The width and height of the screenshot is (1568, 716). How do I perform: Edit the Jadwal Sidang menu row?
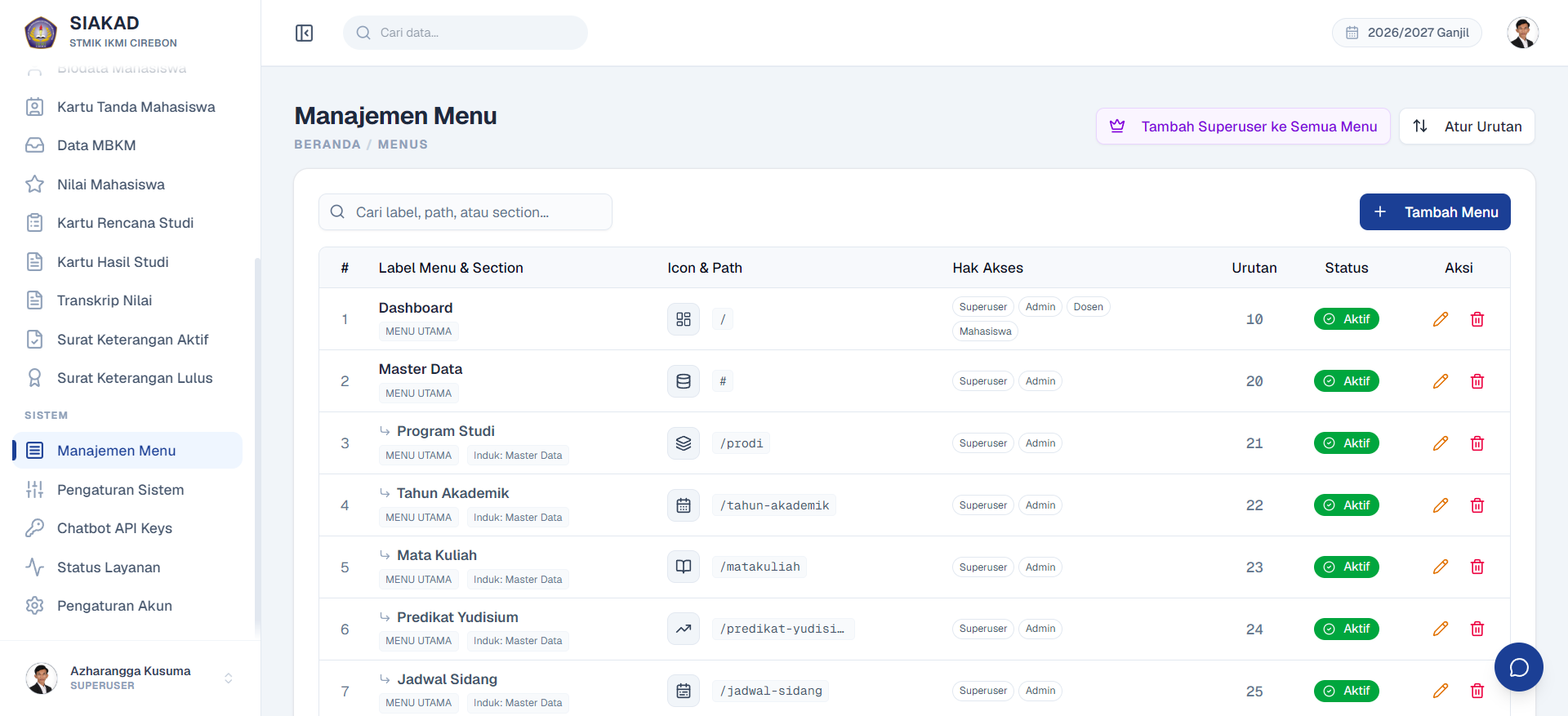click(x=1440, y=691)
